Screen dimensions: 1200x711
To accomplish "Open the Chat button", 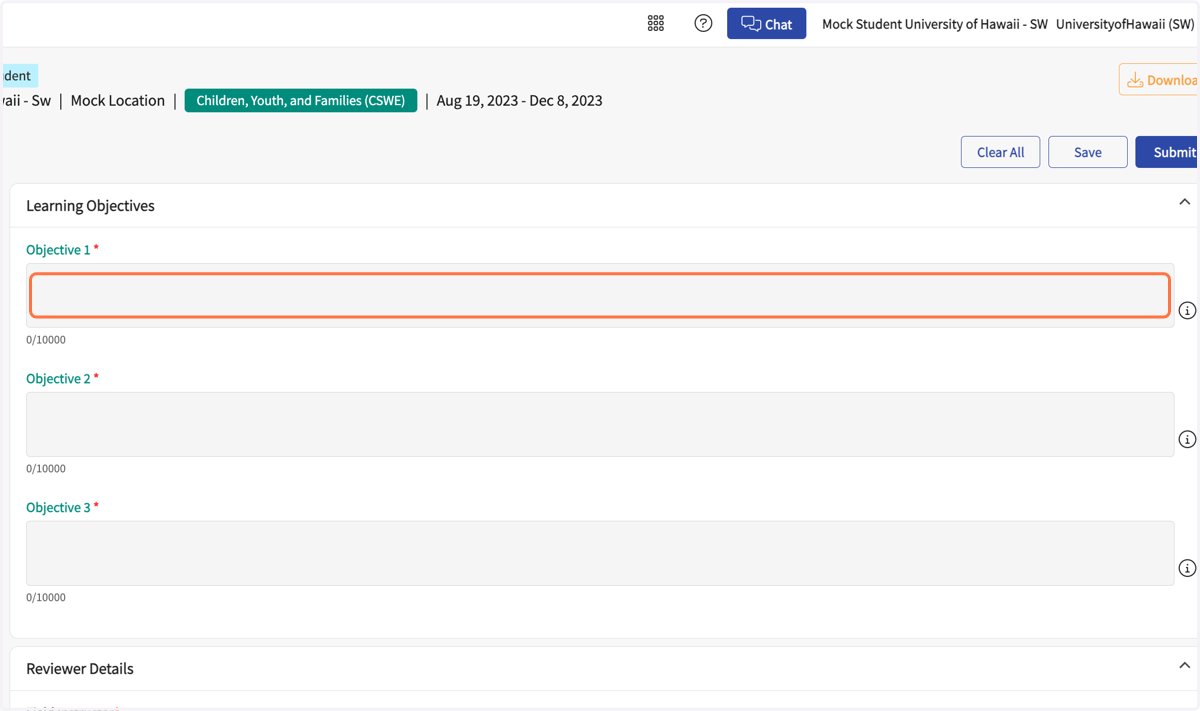I will point(767,24).
